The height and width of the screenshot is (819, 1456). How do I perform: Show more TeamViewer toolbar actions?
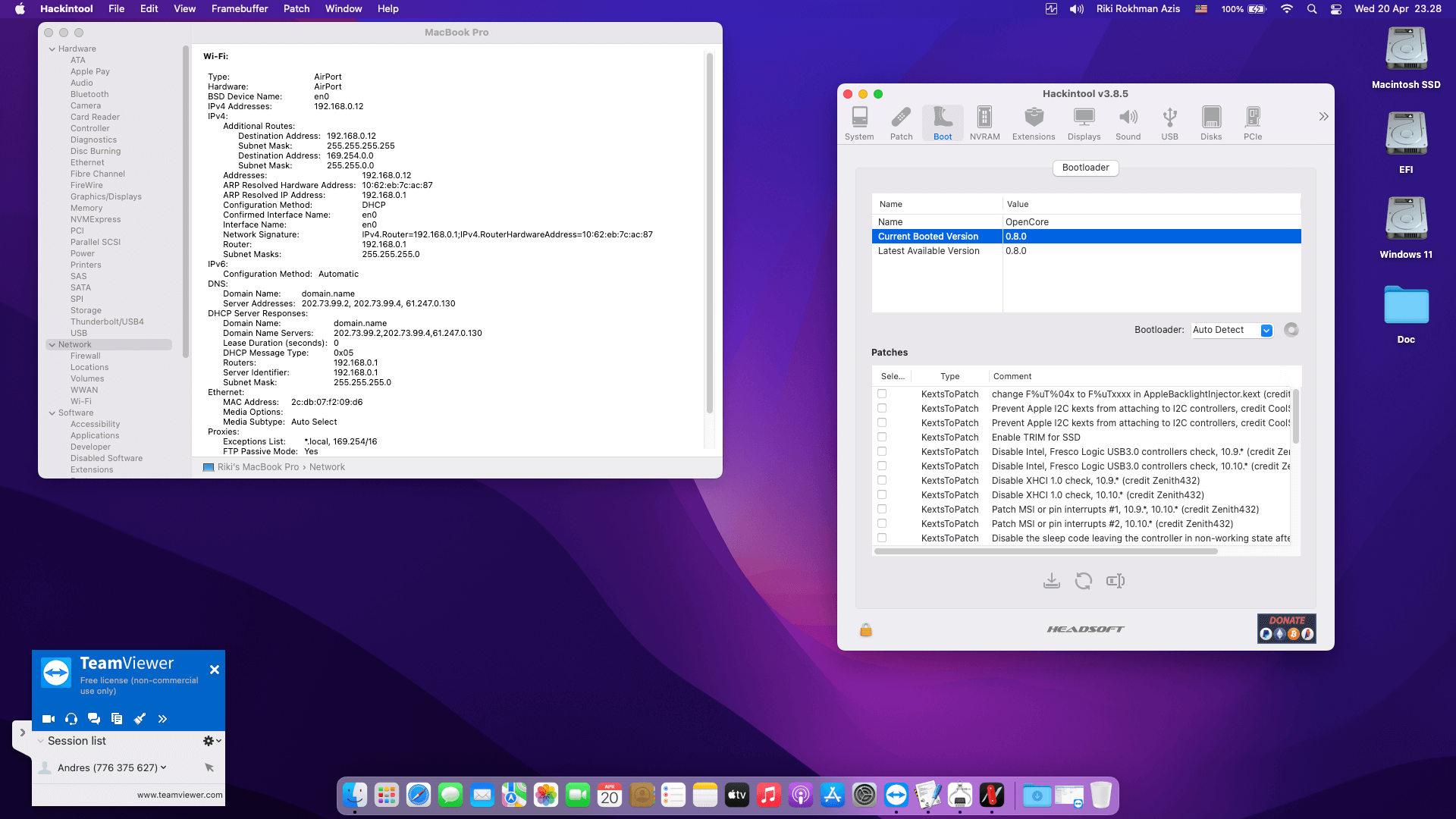coord(162,719)
